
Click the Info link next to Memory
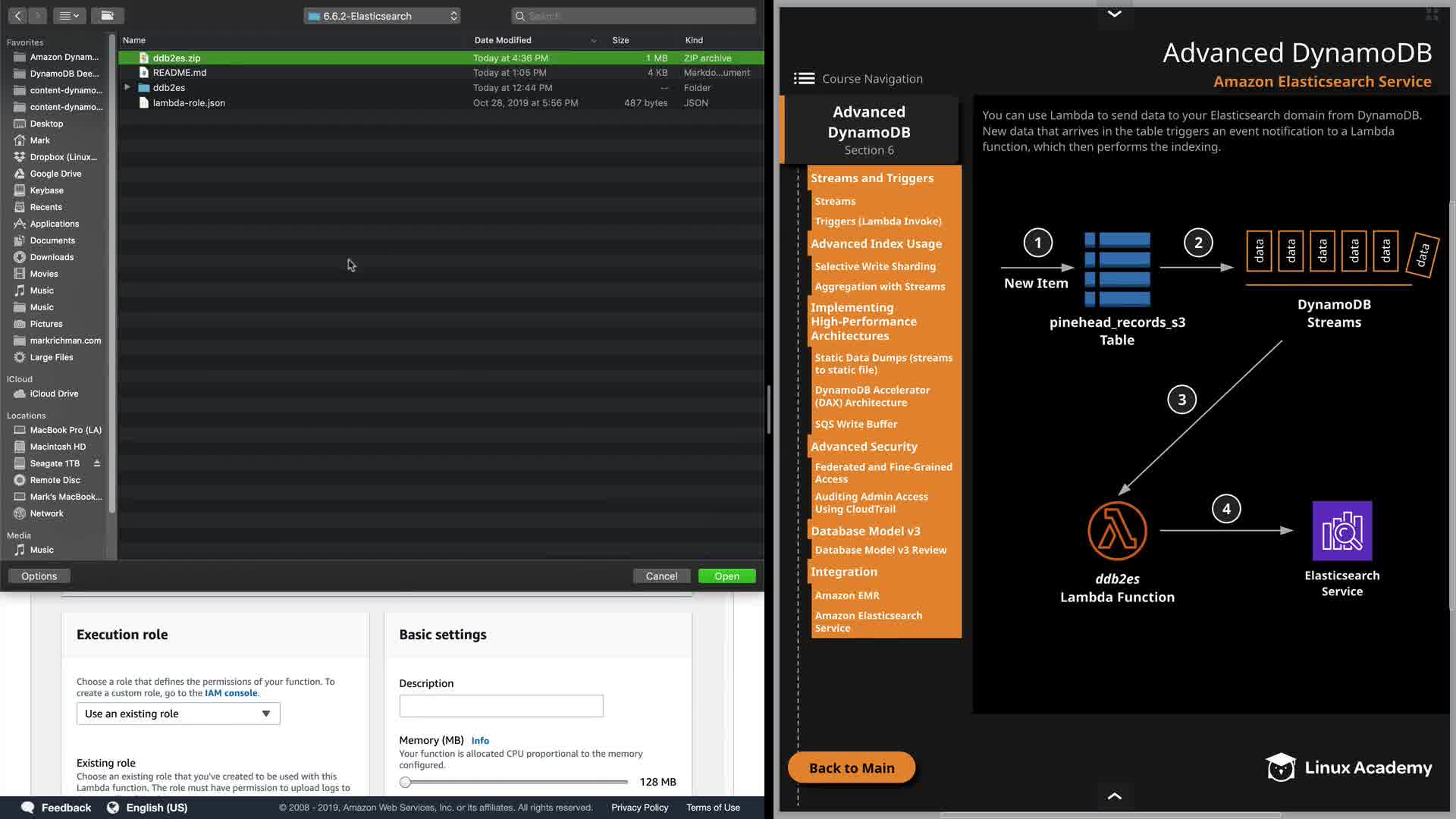(x=480, y=741)
